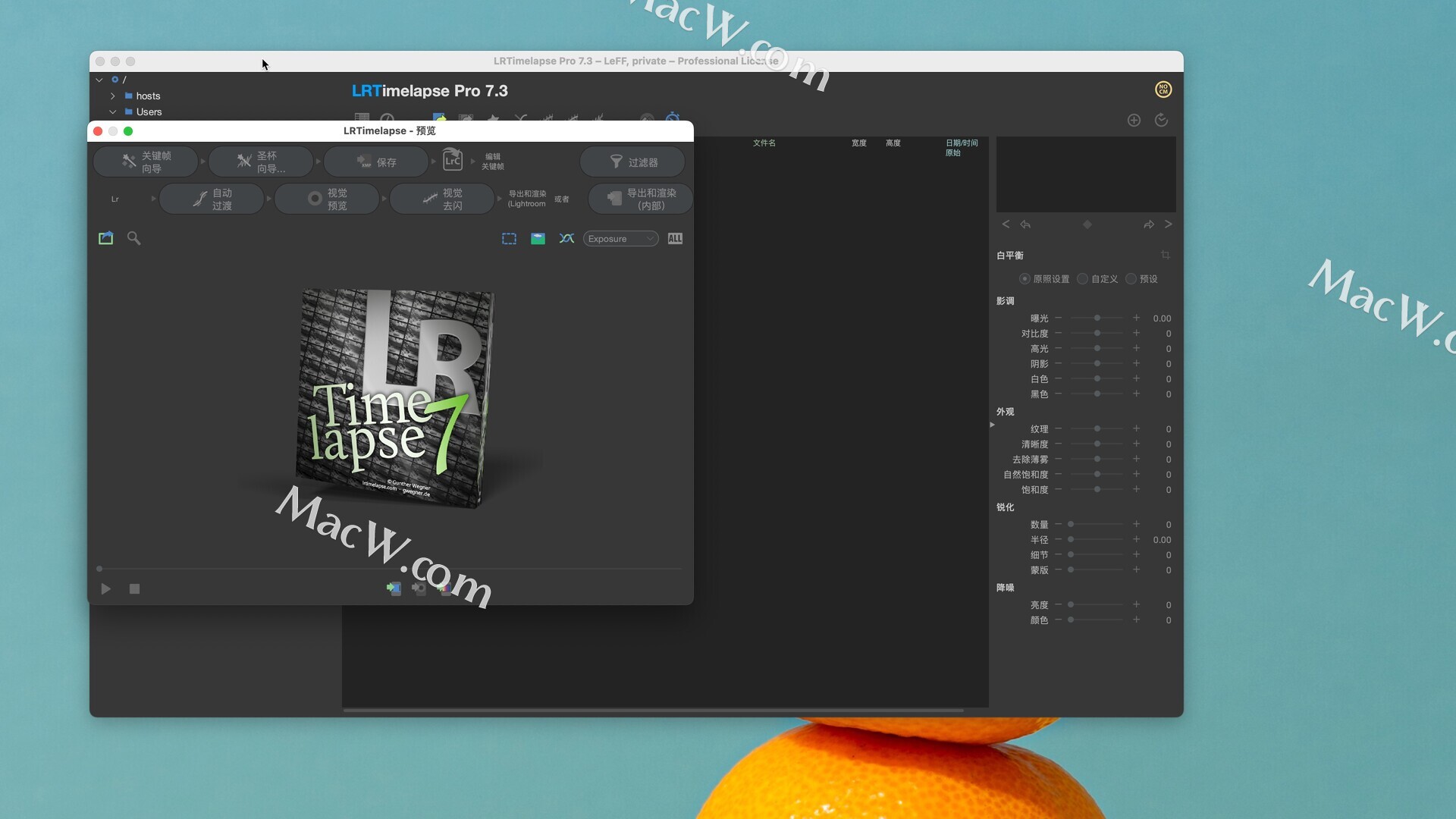Select the 预设 white balance radio
Screen dimensions: 1456x819
1131,279
